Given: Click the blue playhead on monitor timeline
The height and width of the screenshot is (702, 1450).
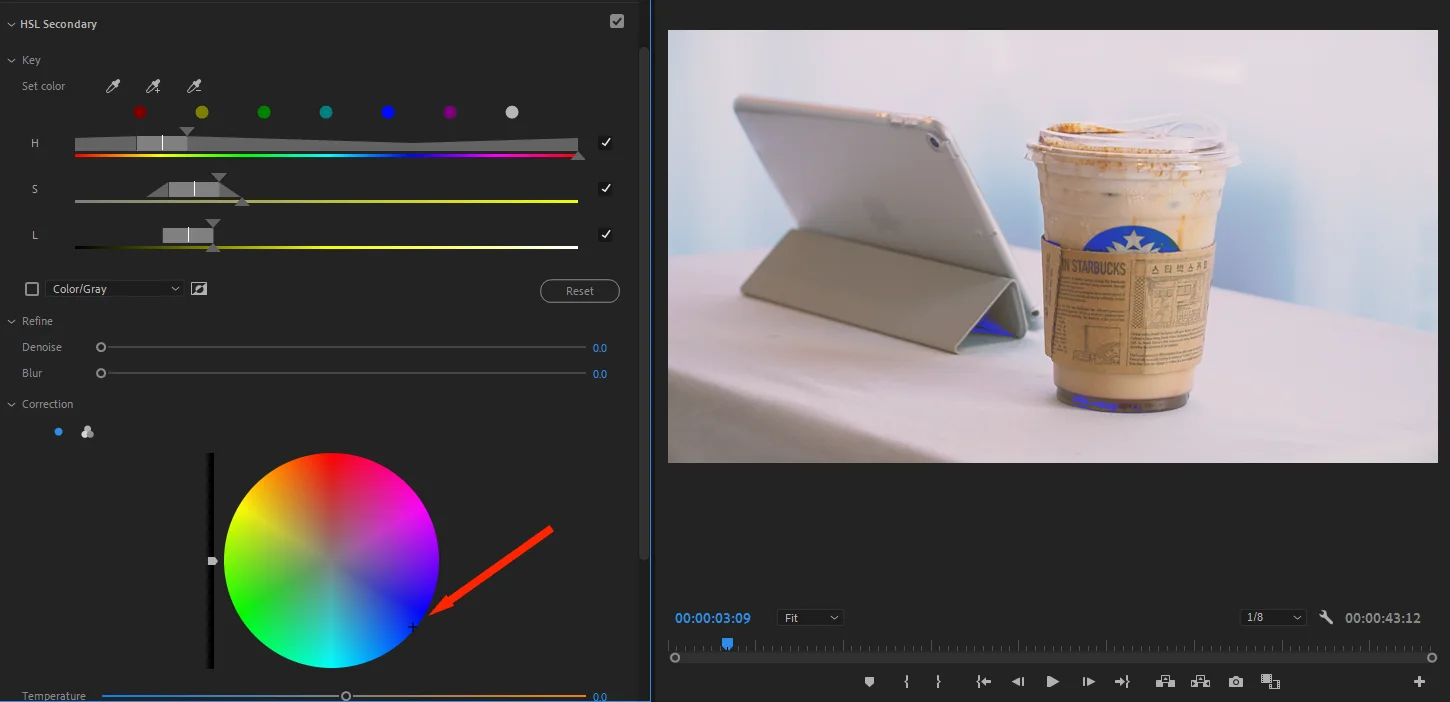Looking at the screenshot, I should coord(728,644).
